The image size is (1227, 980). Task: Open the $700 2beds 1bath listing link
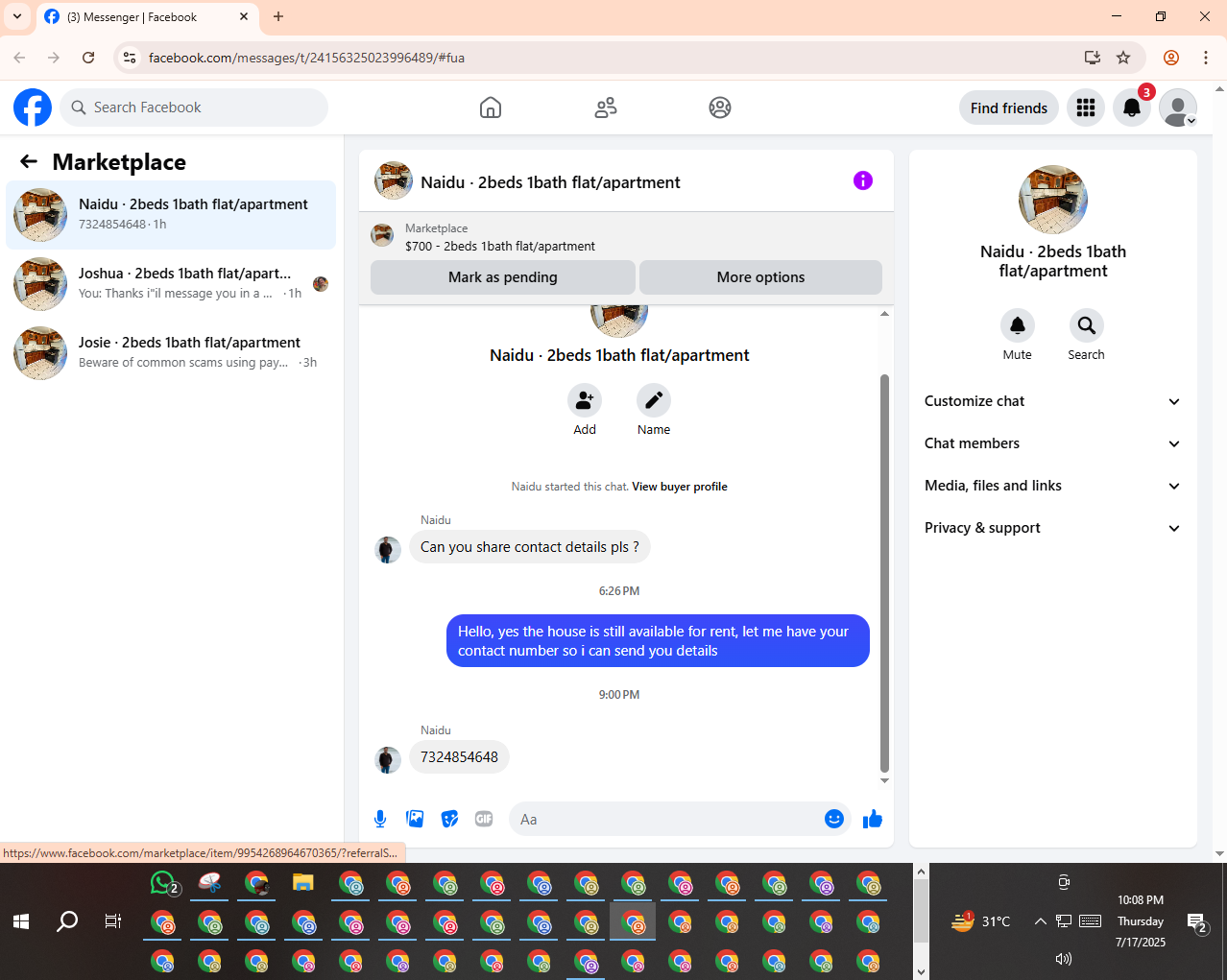coord(500,247)
